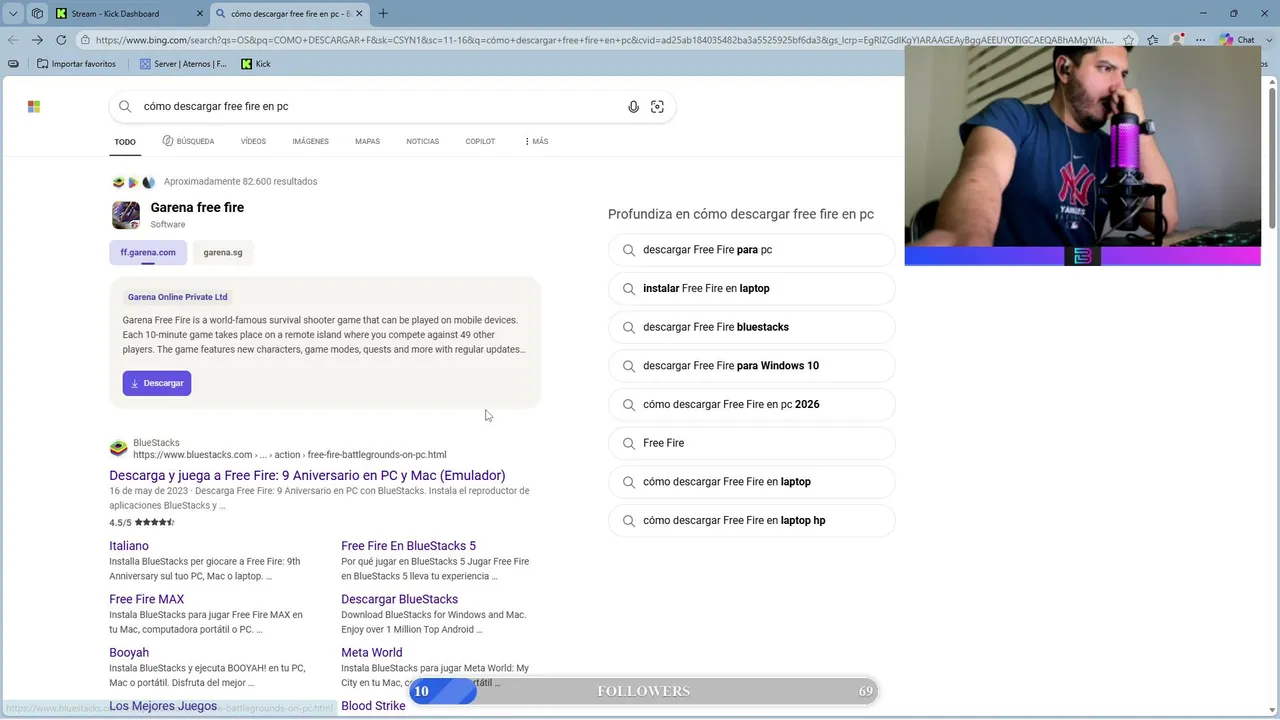Open Descarga y juega a Free Fire result
The image size is (1280, 720).
click(307, 475)
